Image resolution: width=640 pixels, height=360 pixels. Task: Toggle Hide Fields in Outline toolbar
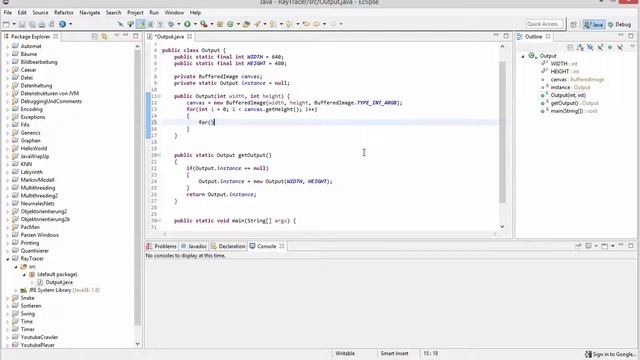click(590, 47)
